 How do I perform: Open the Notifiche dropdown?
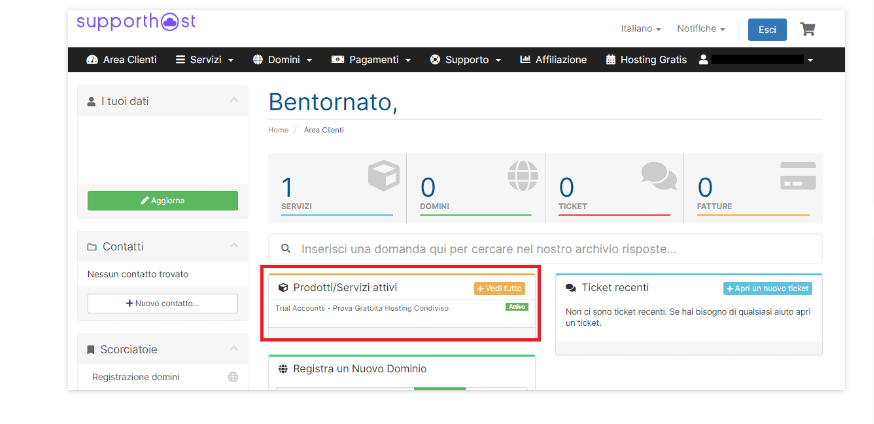pos(700,29)
